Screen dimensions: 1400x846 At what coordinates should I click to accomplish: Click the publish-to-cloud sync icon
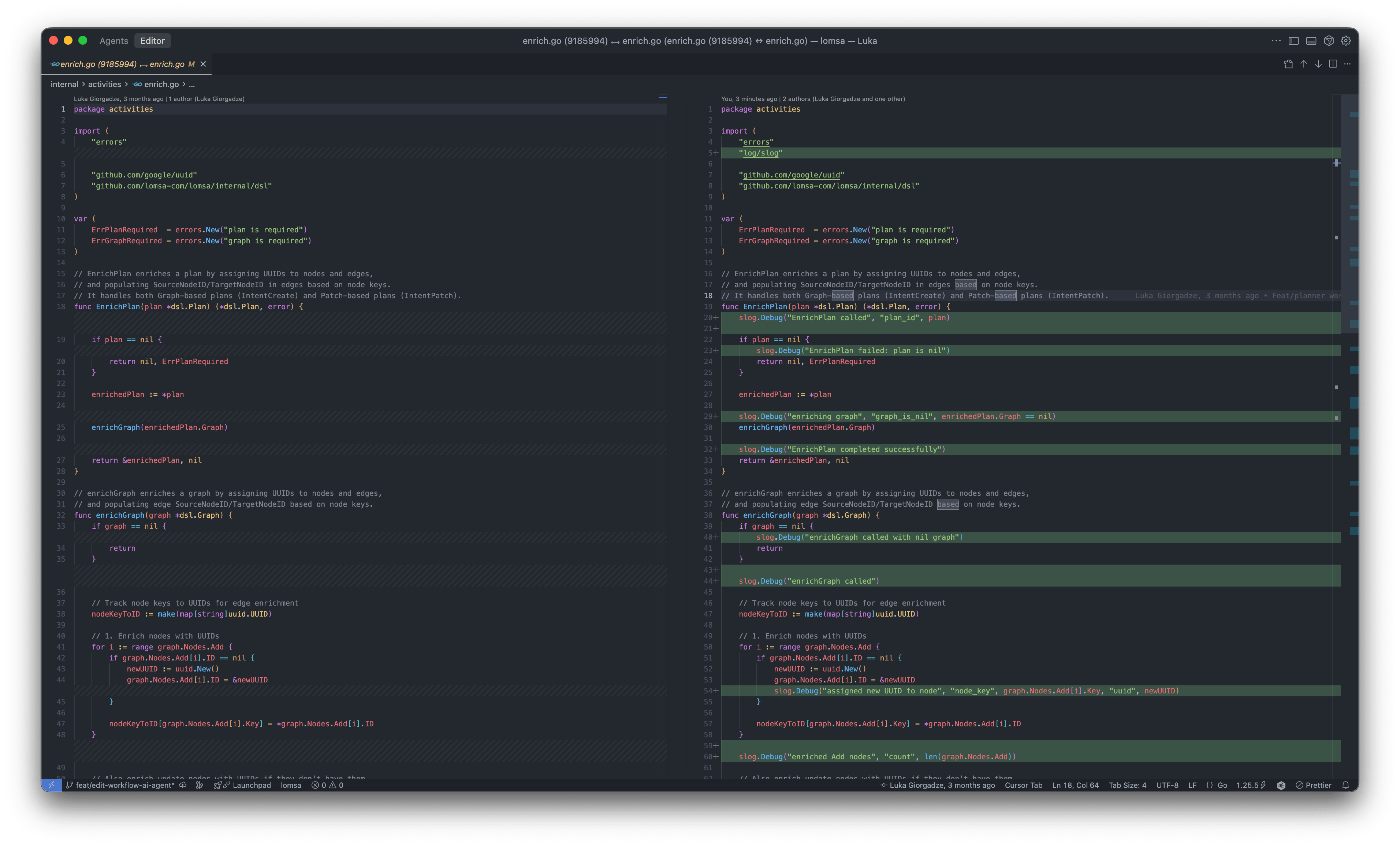(183, 785)
